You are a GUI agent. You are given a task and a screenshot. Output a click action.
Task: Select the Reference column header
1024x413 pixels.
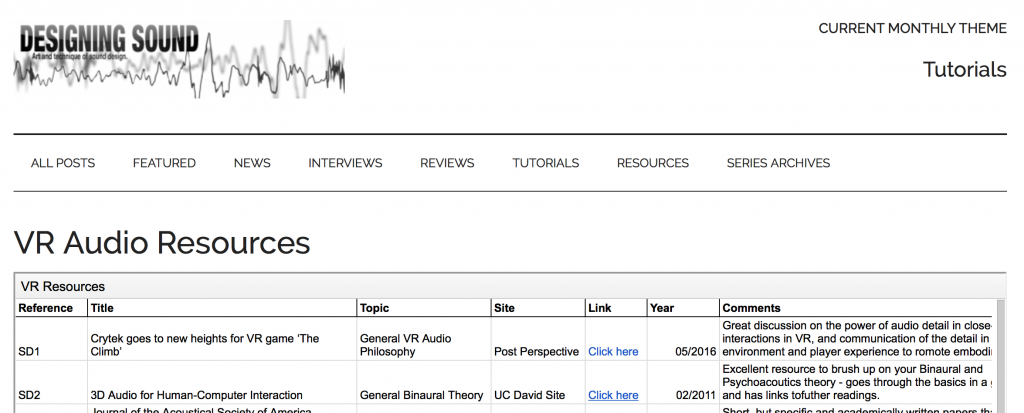[x=46, y=308]
